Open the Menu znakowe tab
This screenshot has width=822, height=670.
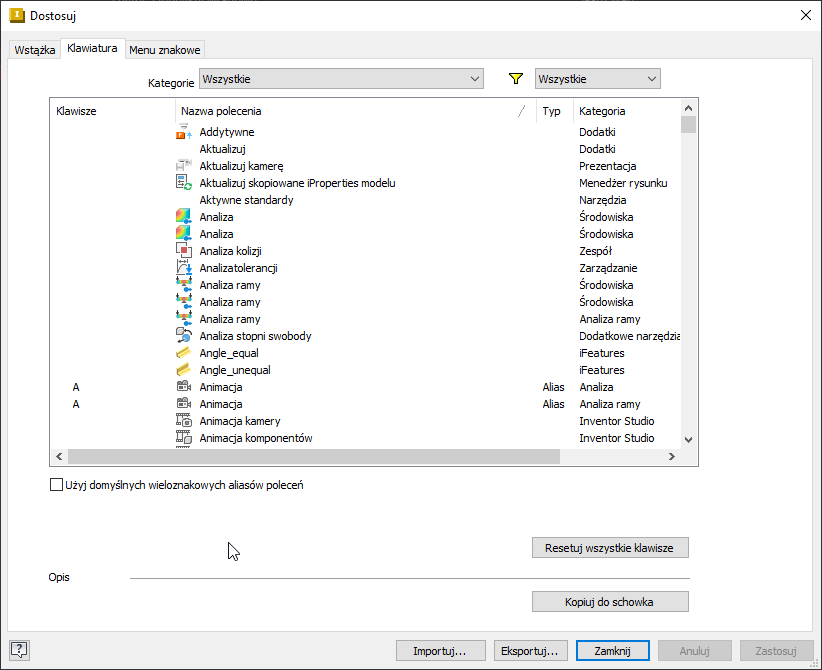(165, 50)
